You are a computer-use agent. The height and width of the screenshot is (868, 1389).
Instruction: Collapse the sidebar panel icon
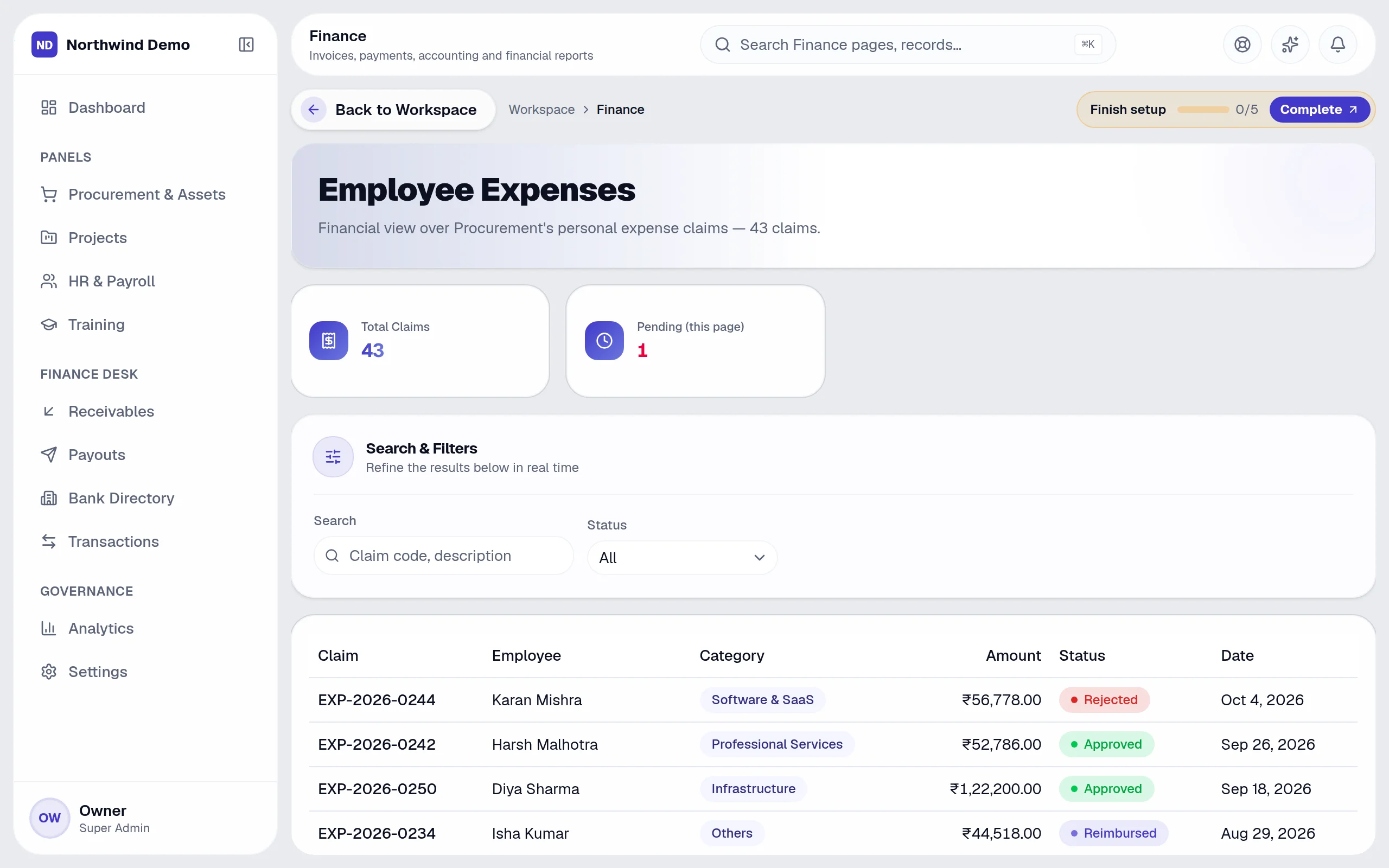click(x=246, y=45)
